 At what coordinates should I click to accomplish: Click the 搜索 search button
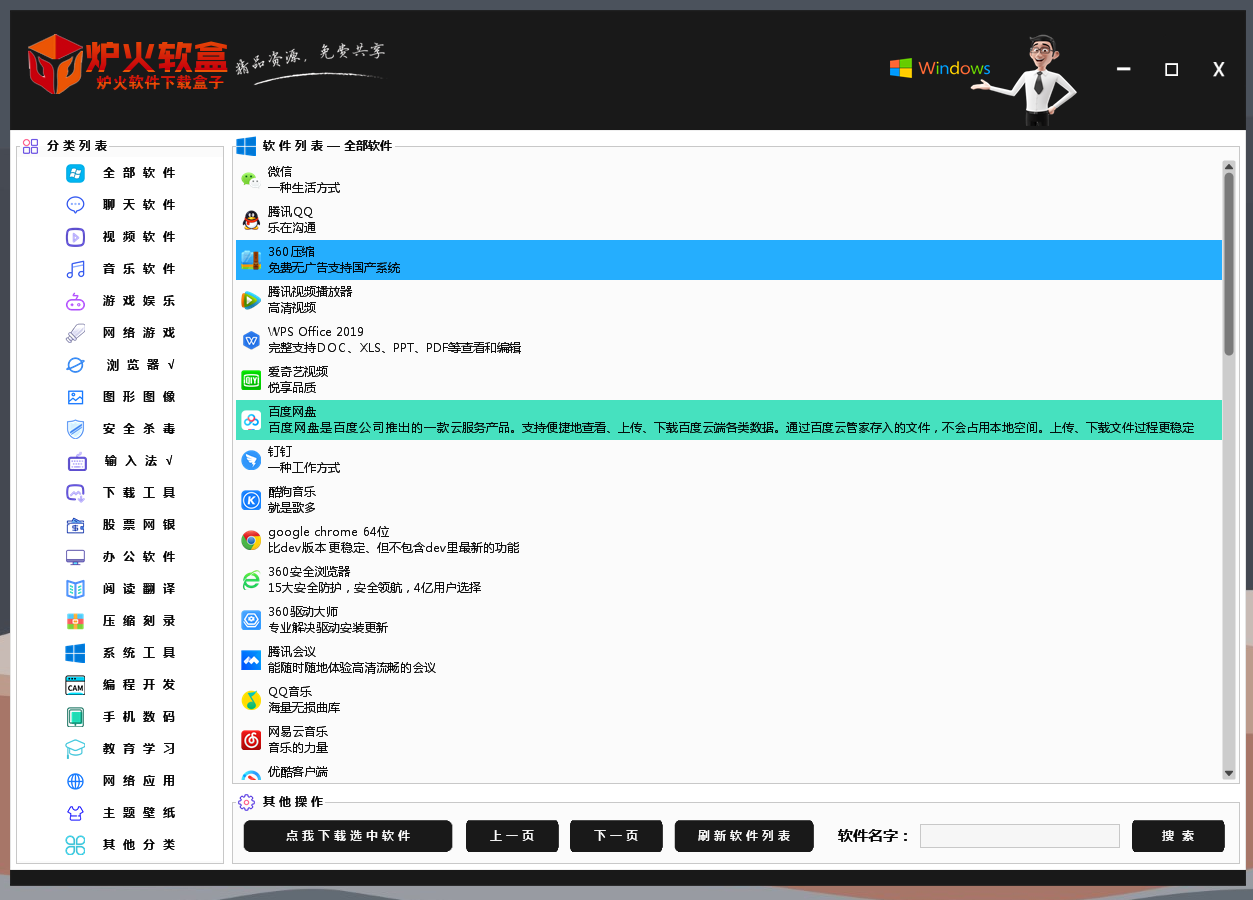(1178, 836)
